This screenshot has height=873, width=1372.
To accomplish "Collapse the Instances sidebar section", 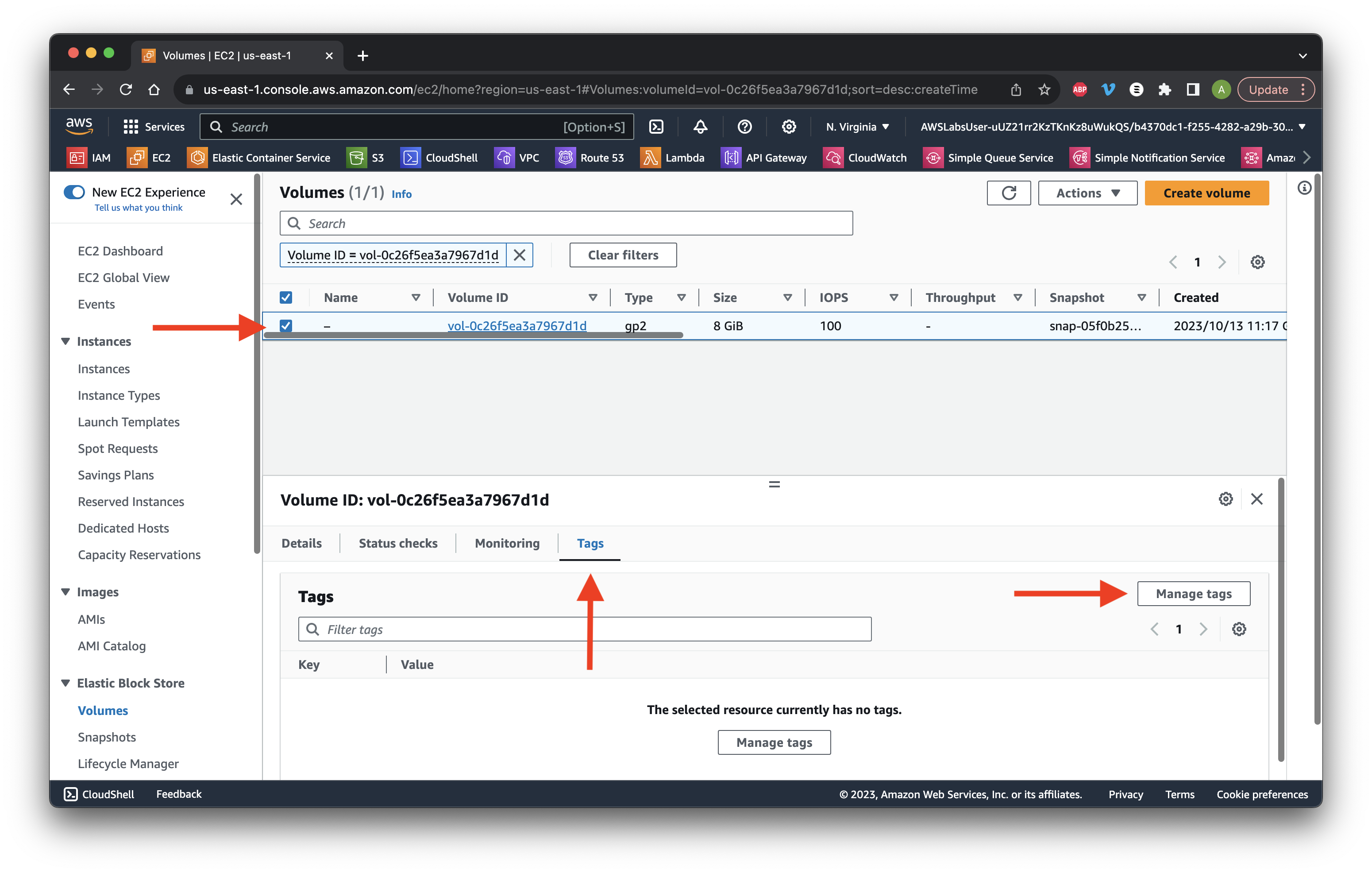I will click(66, 341).
